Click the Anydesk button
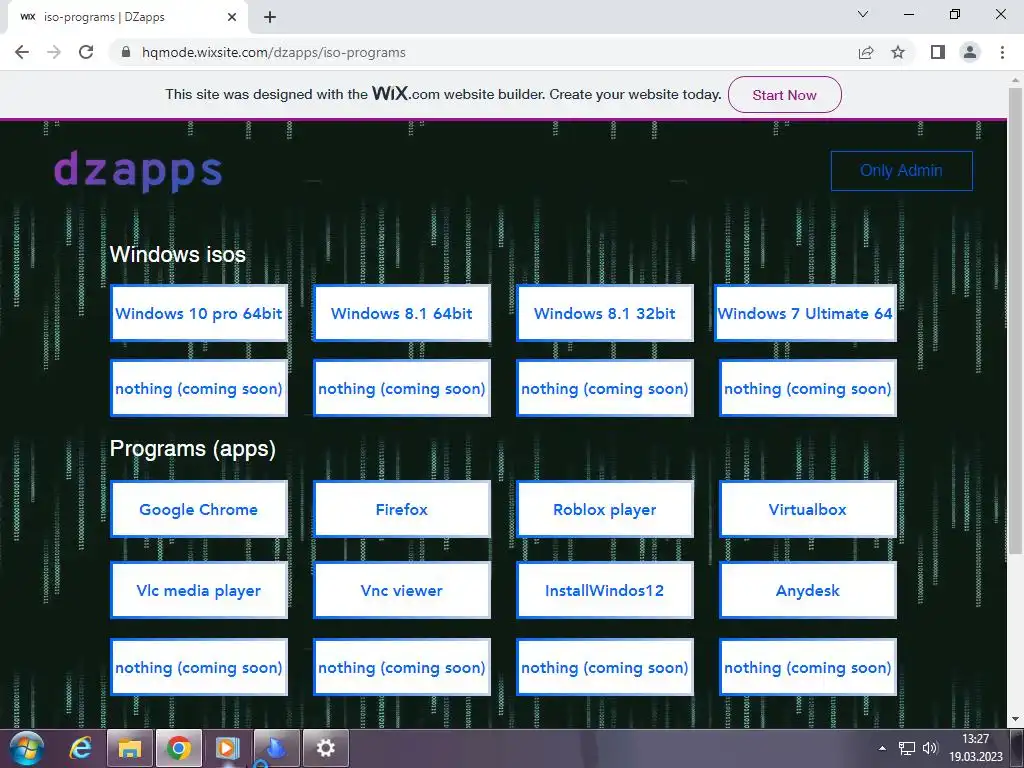Screen dimensions: 1024x768 pyautogui.click(x=808, y=590)
